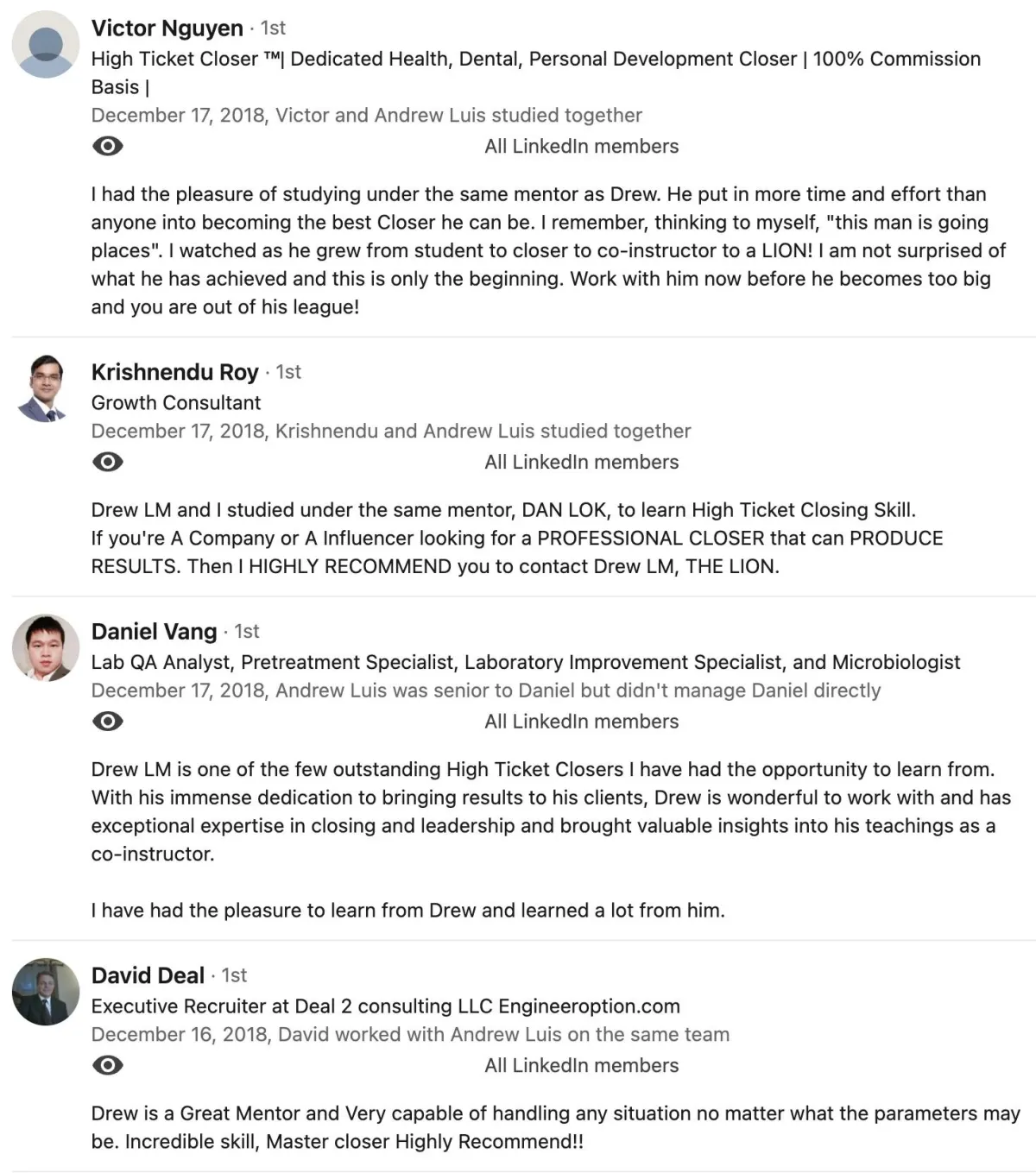Click the David Deal name link
1036x1173 pixels.
coord(148,975)
